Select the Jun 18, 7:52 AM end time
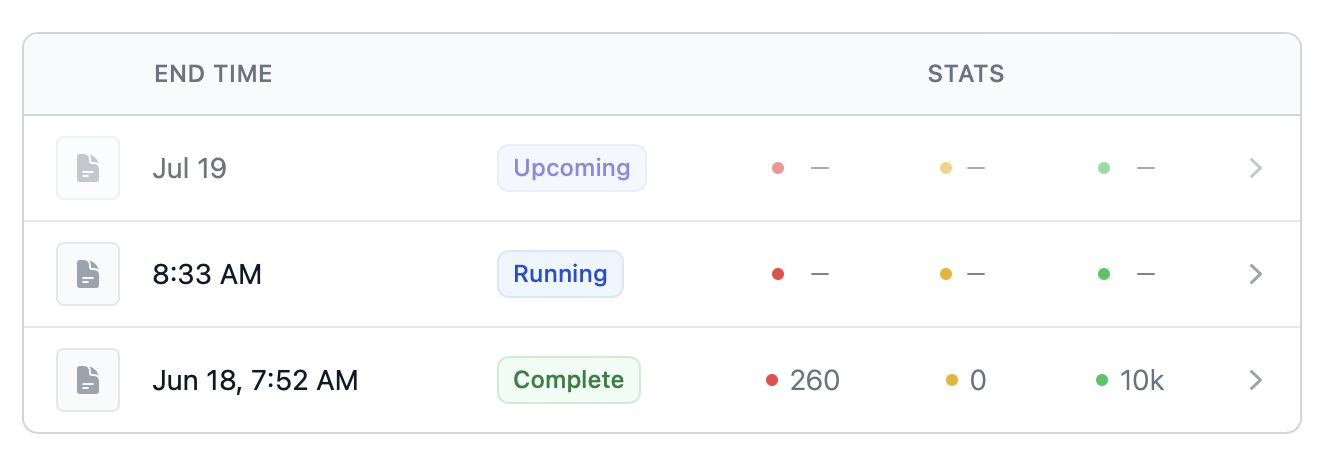1334x462 pixels. point(255,380)
